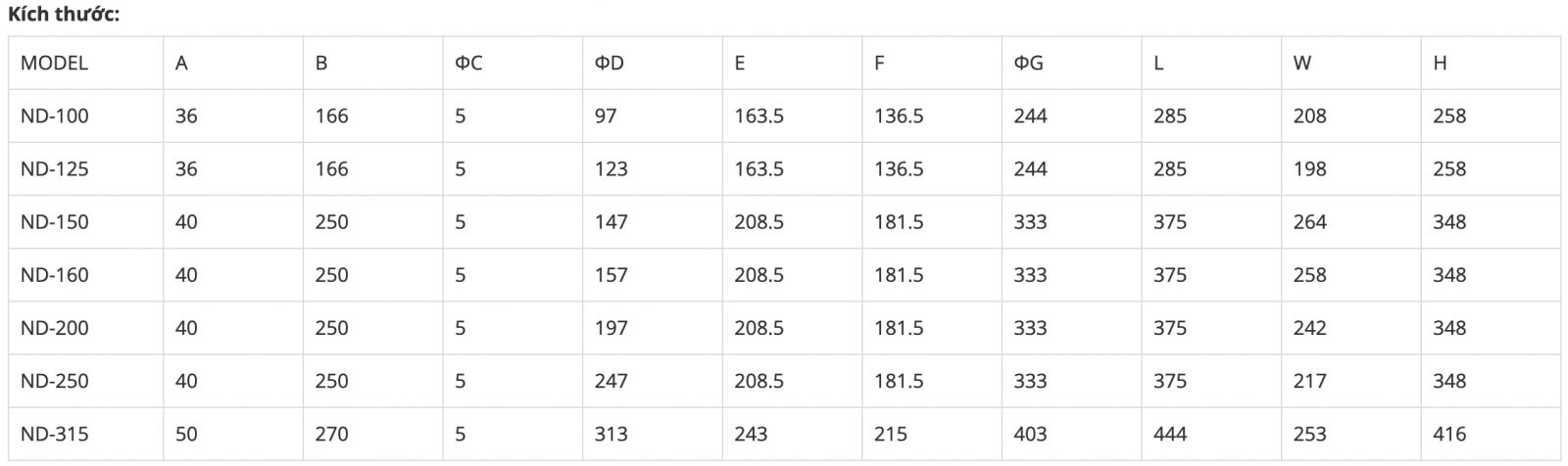This screenshot has height=466, width=1568.
Task: Click the ΦD column header
Action: tap(609, 63)
